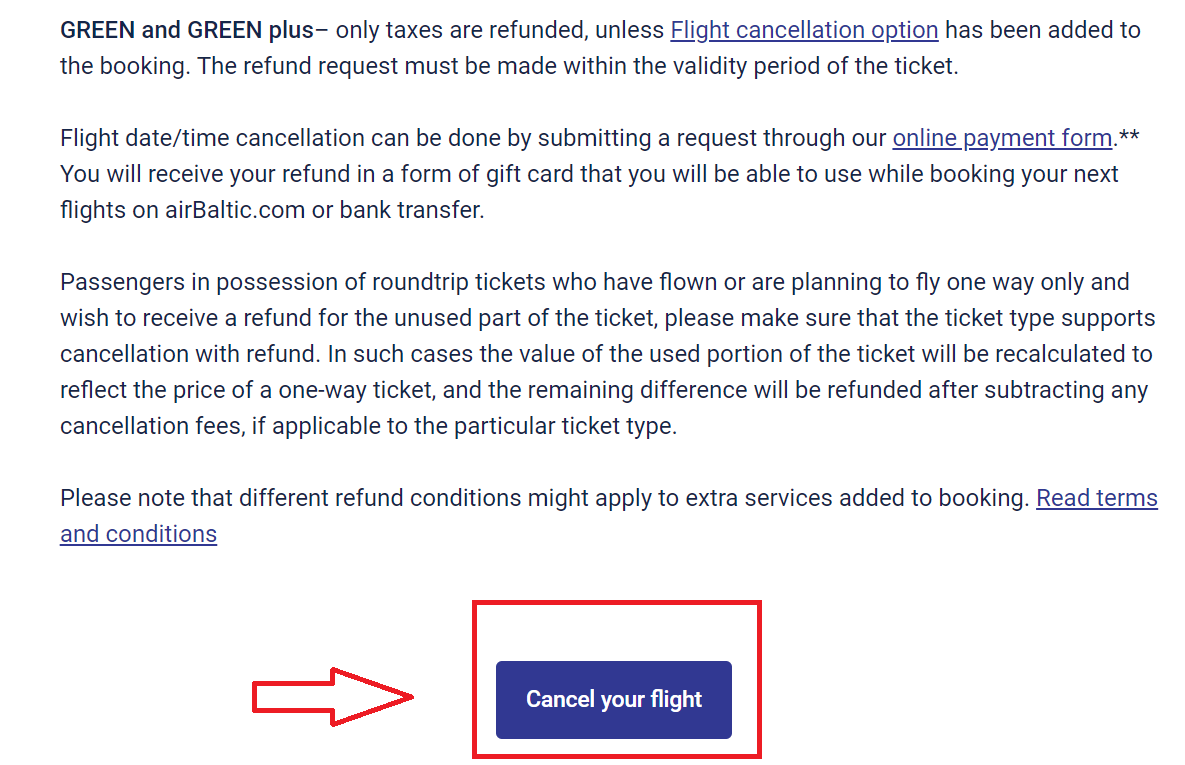
Task: Click the double asterisk footnote marker
Action: [x=1130, y=137]
